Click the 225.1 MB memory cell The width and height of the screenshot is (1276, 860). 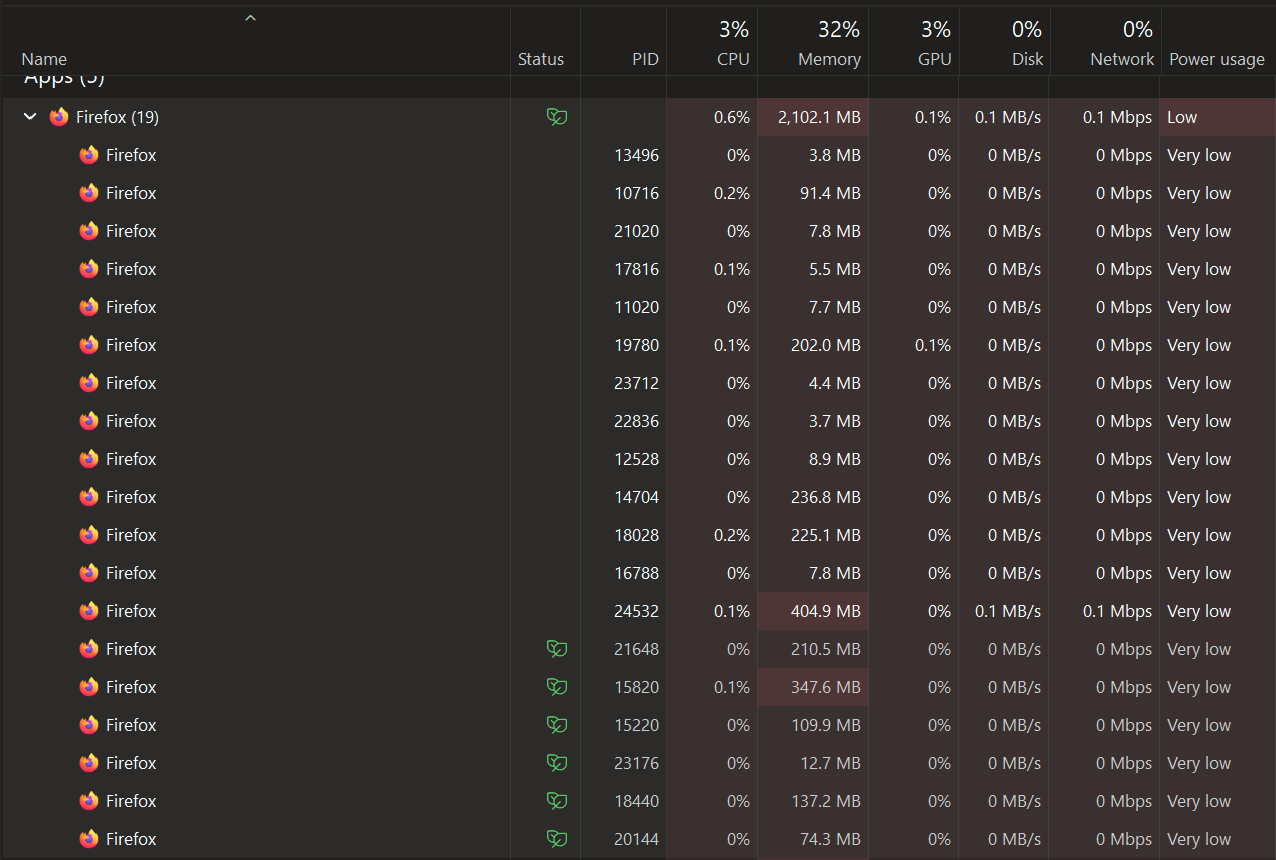click(813, 535)
